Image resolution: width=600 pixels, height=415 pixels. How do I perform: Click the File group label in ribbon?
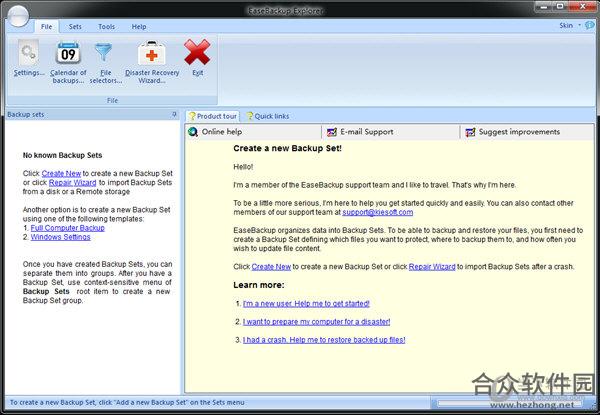click(x=112, y=100)
